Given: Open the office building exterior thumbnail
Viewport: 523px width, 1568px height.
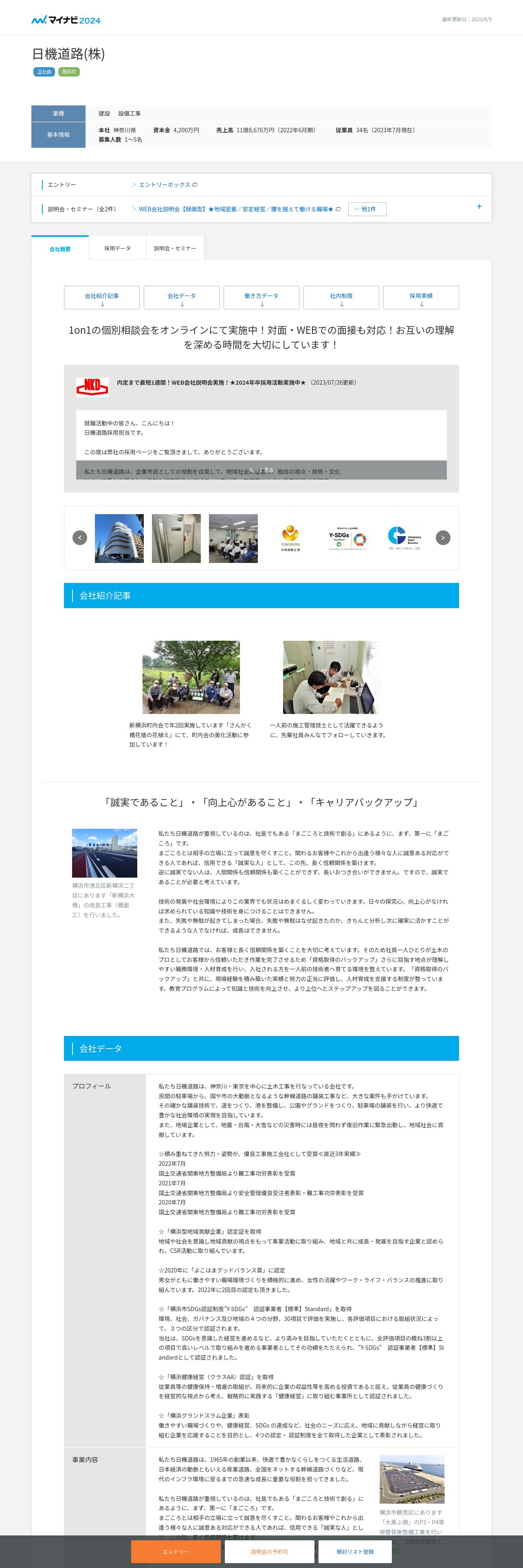Looking at the screenshot, I should [x=119, y=538].
